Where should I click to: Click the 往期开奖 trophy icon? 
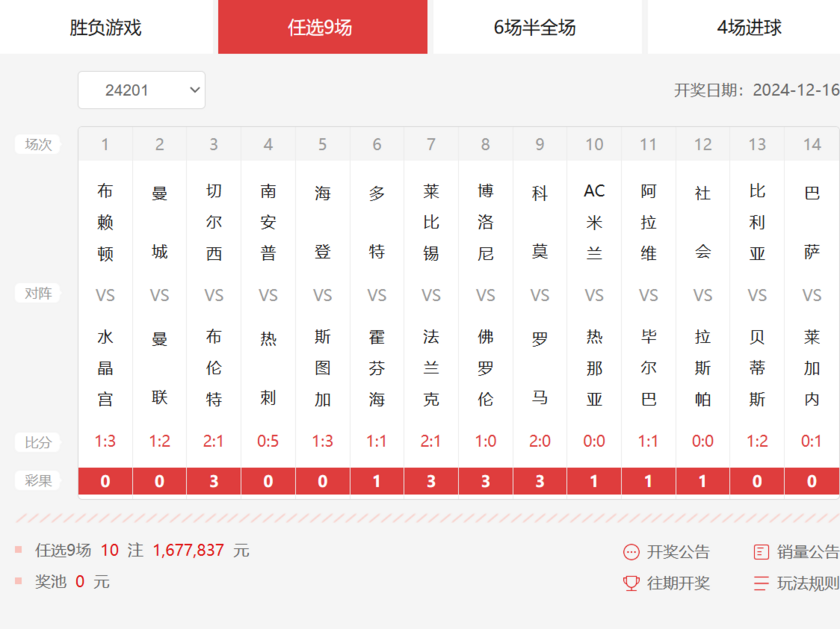631,583
